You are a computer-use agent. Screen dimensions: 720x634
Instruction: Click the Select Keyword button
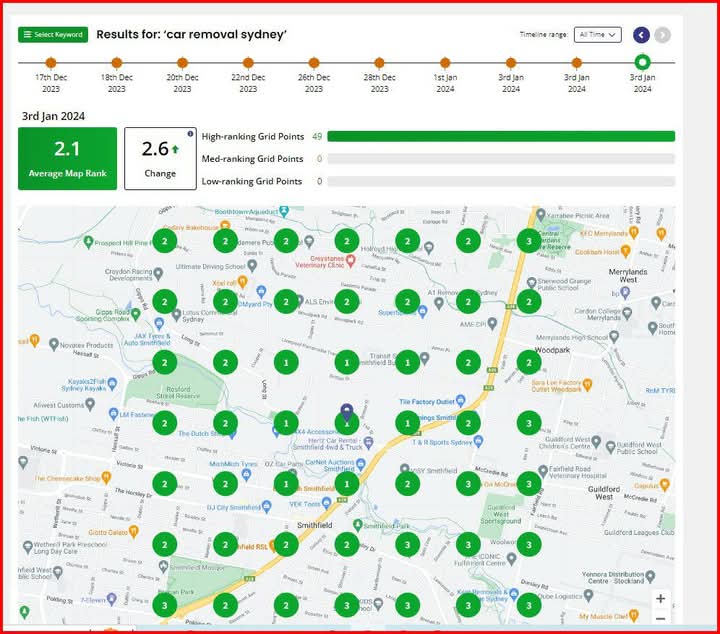53,35
